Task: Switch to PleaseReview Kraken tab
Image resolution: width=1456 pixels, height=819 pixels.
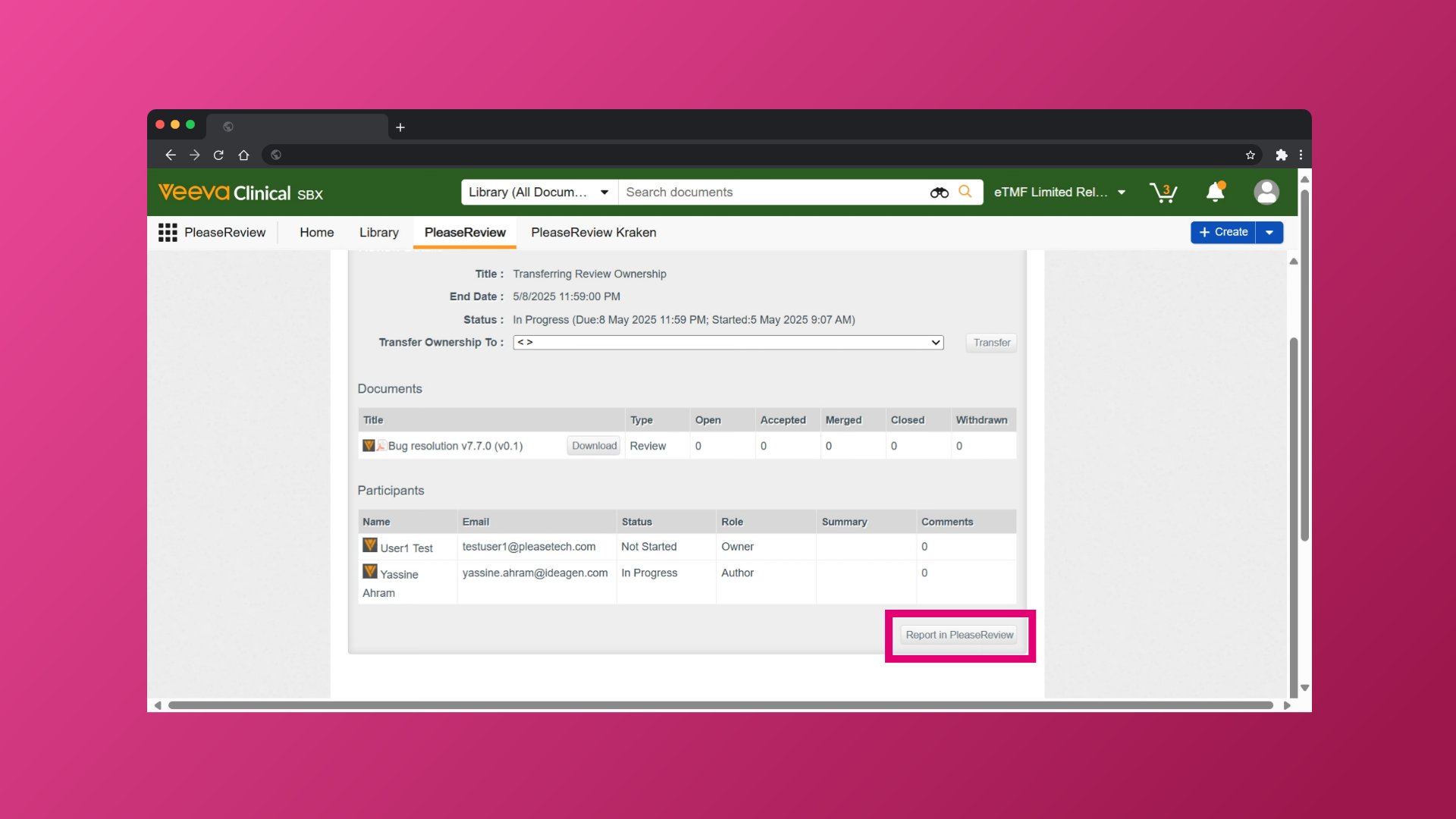Action: click(594, 233)
